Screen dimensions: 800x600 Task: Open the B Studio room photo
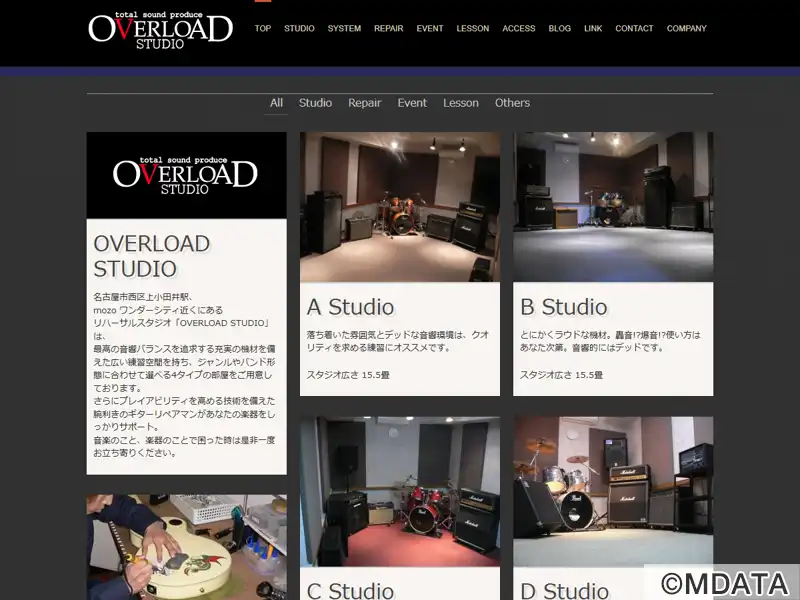[613, 207]
